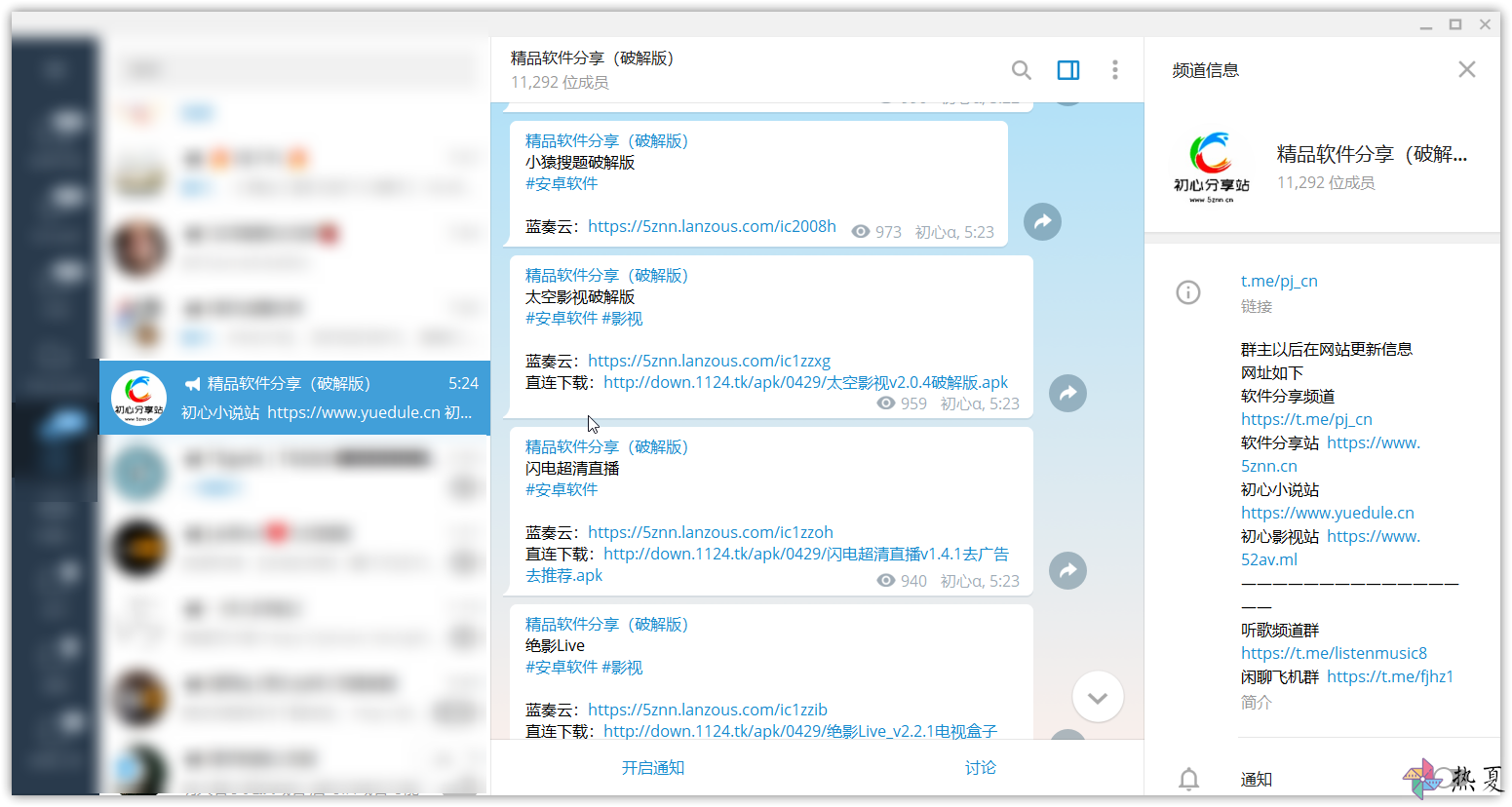1512x807 pixels.
Task: Open the three-dot more options menu
Action: (1115, 70)
